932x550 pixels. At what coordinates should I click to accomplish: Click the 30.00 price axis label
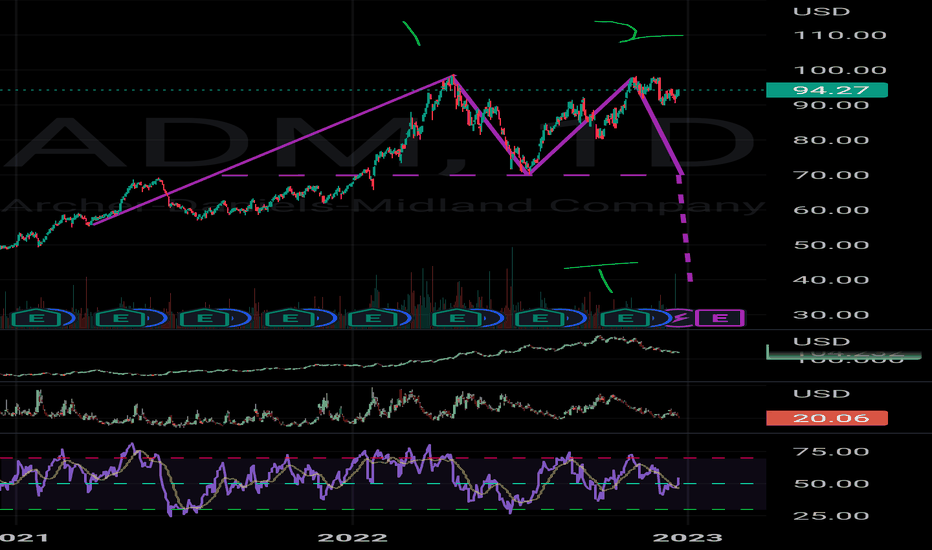point(831,315)
